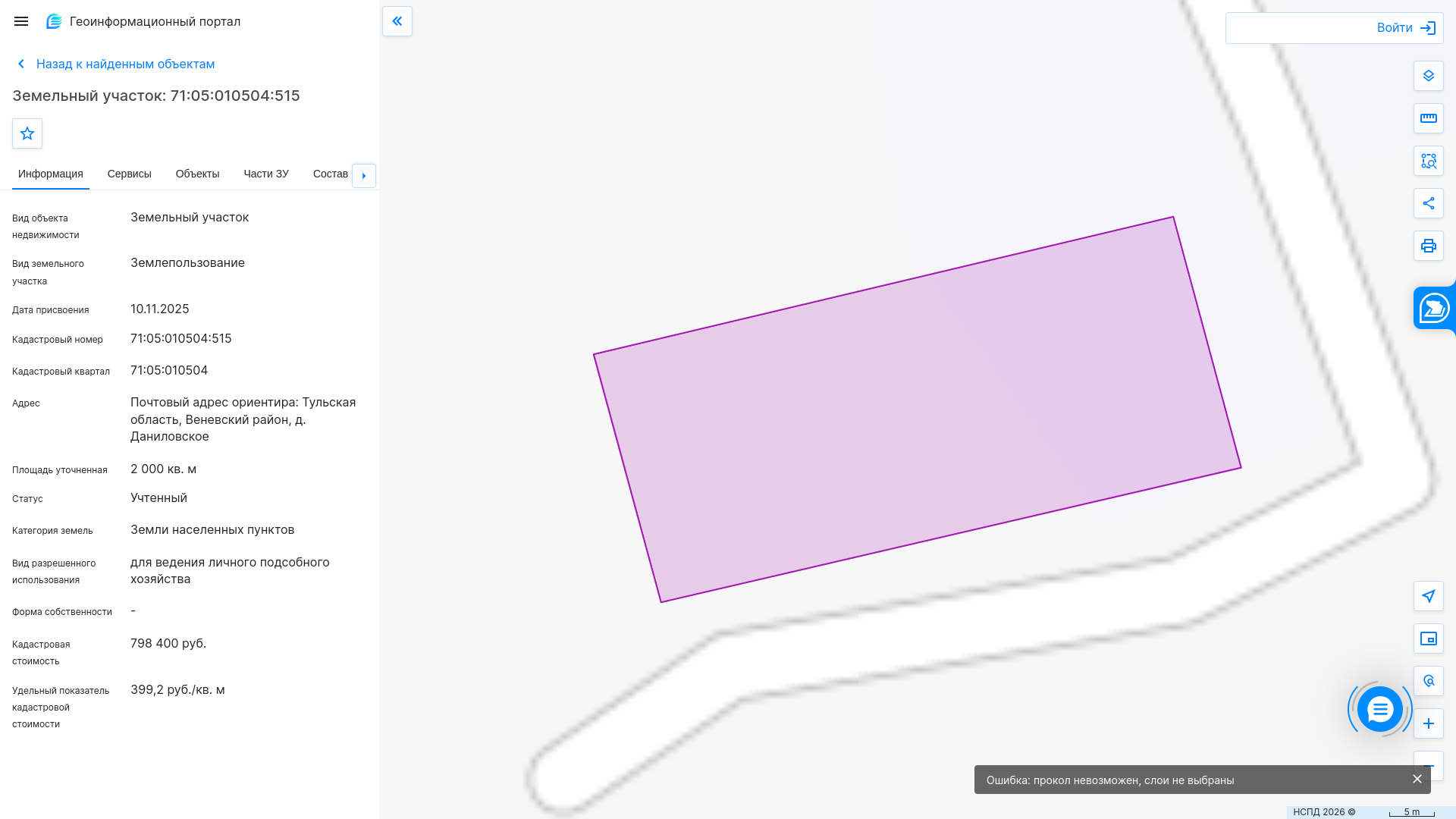Image resolution: width=1456 pixels, height=819 pixels.
Task: Open the Части ЗУ tab
Action: coord(266,174)
